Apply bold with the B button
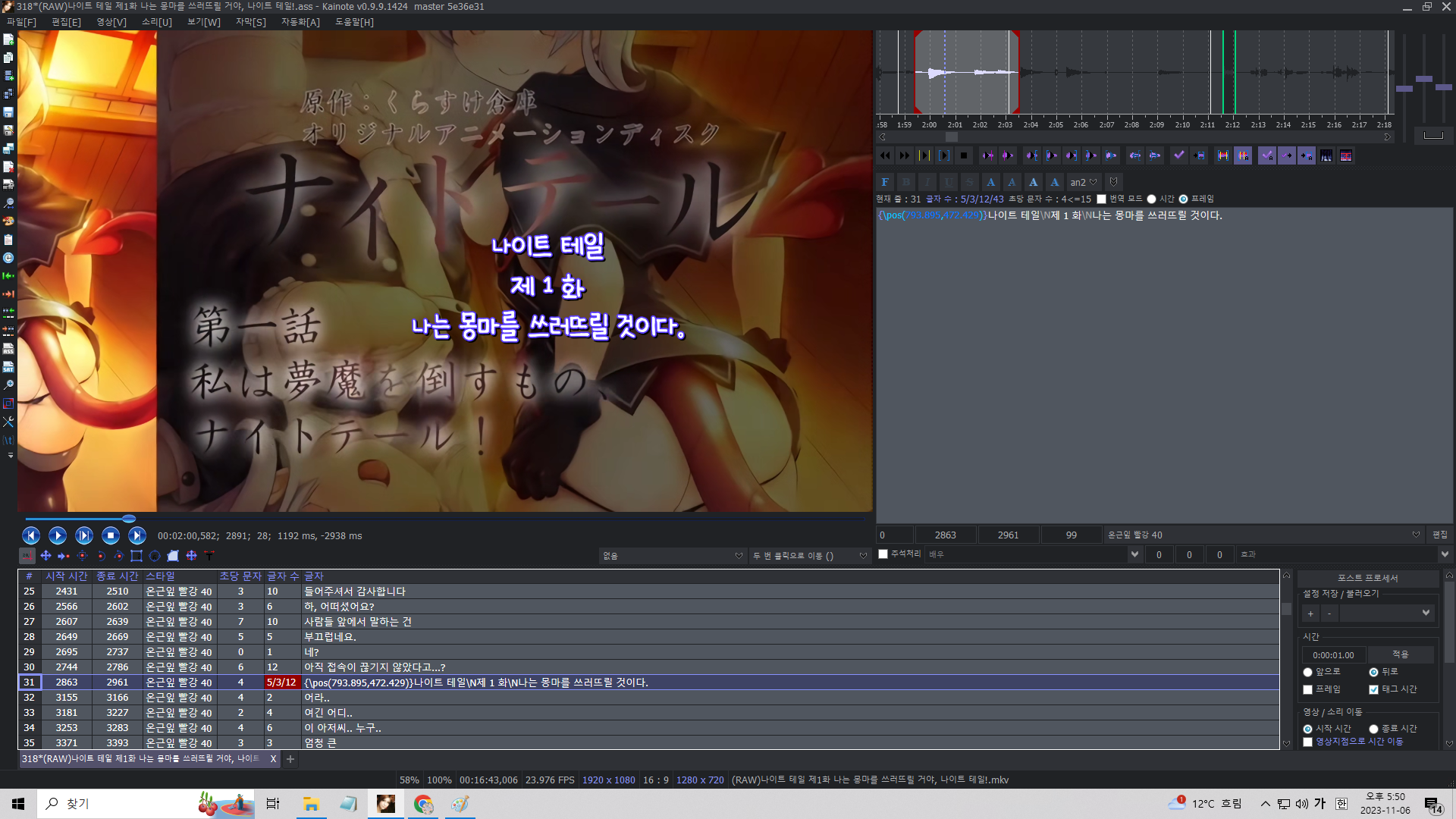The height and width of the screenshot is (819, 1456). click(906, 182)
